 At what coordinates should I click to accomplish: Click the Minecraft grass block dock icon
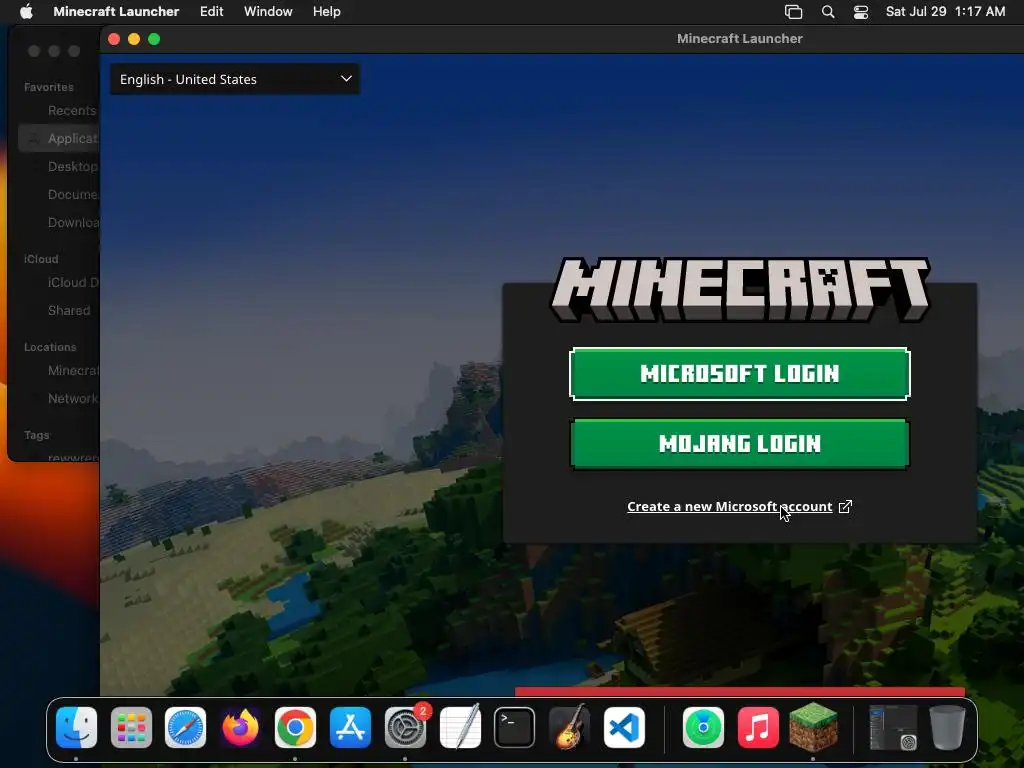click(x=813, y=728)
